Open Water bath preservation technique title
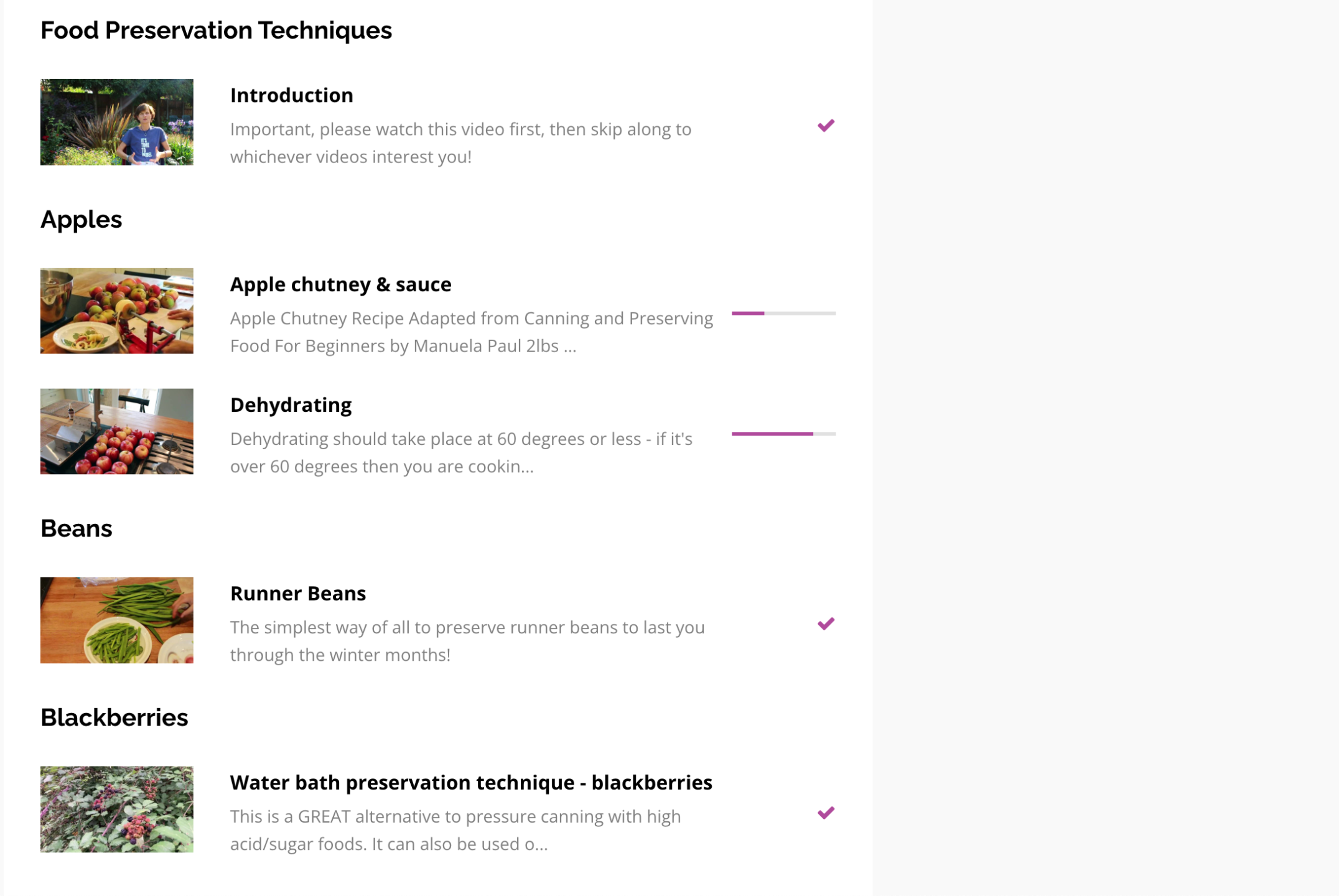This screenshot has height=896, width=1339. coord(471,783)
